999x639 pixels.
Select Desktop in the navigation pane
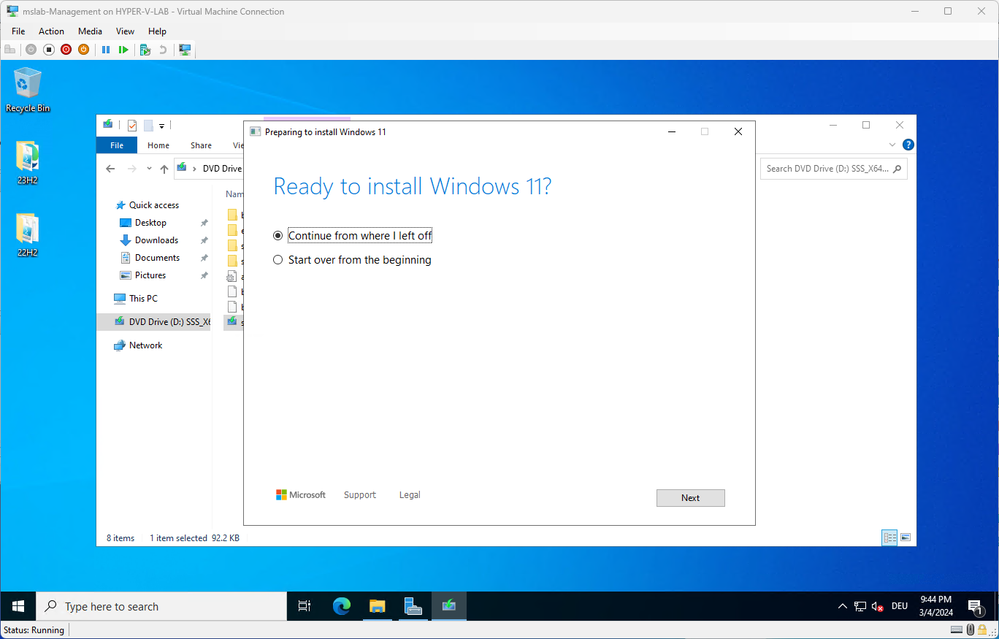pyautogui.click(x=150, y=223)
